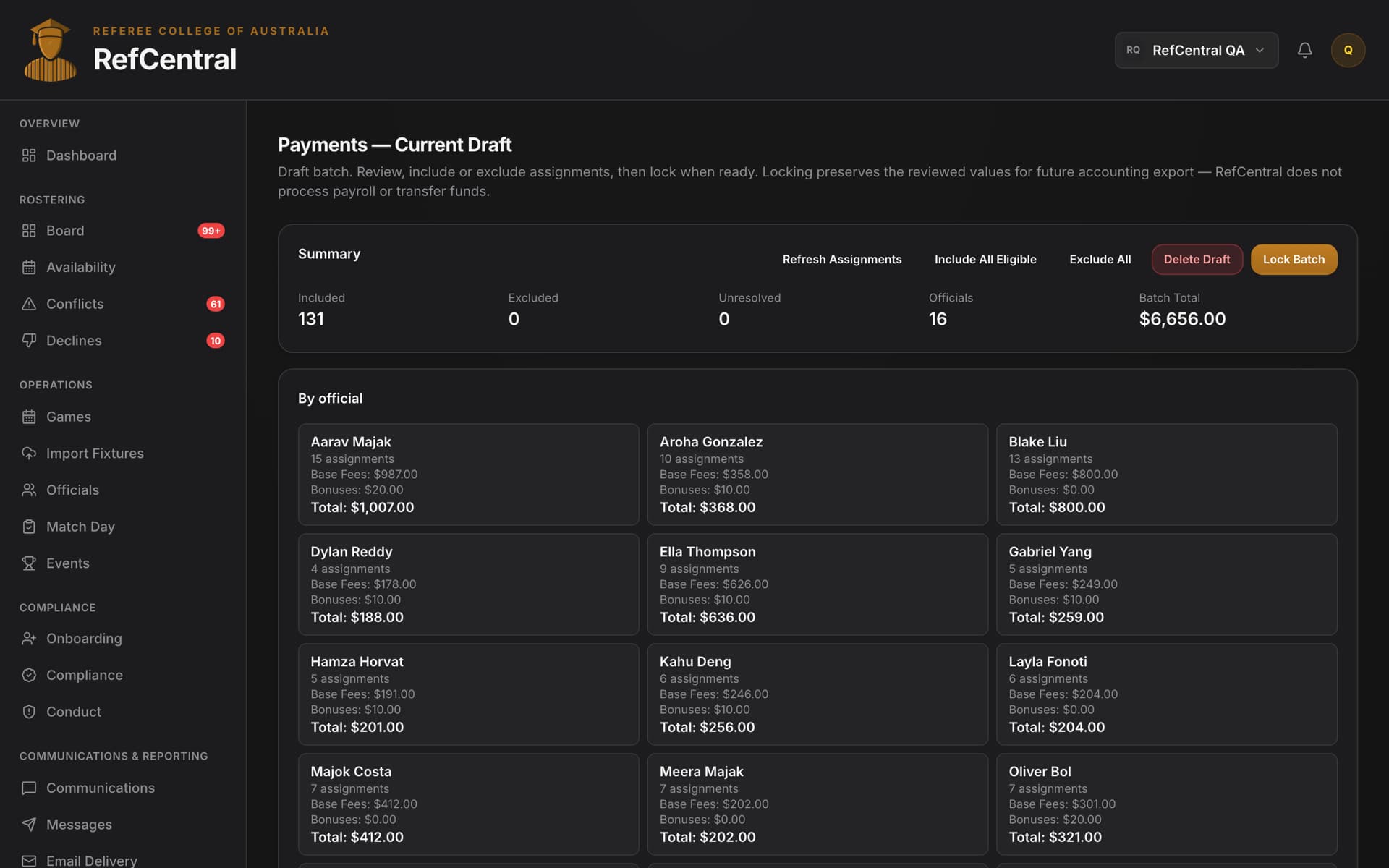
Task: Click the Hamza Horvat name
Action: [x=357, y=662]
